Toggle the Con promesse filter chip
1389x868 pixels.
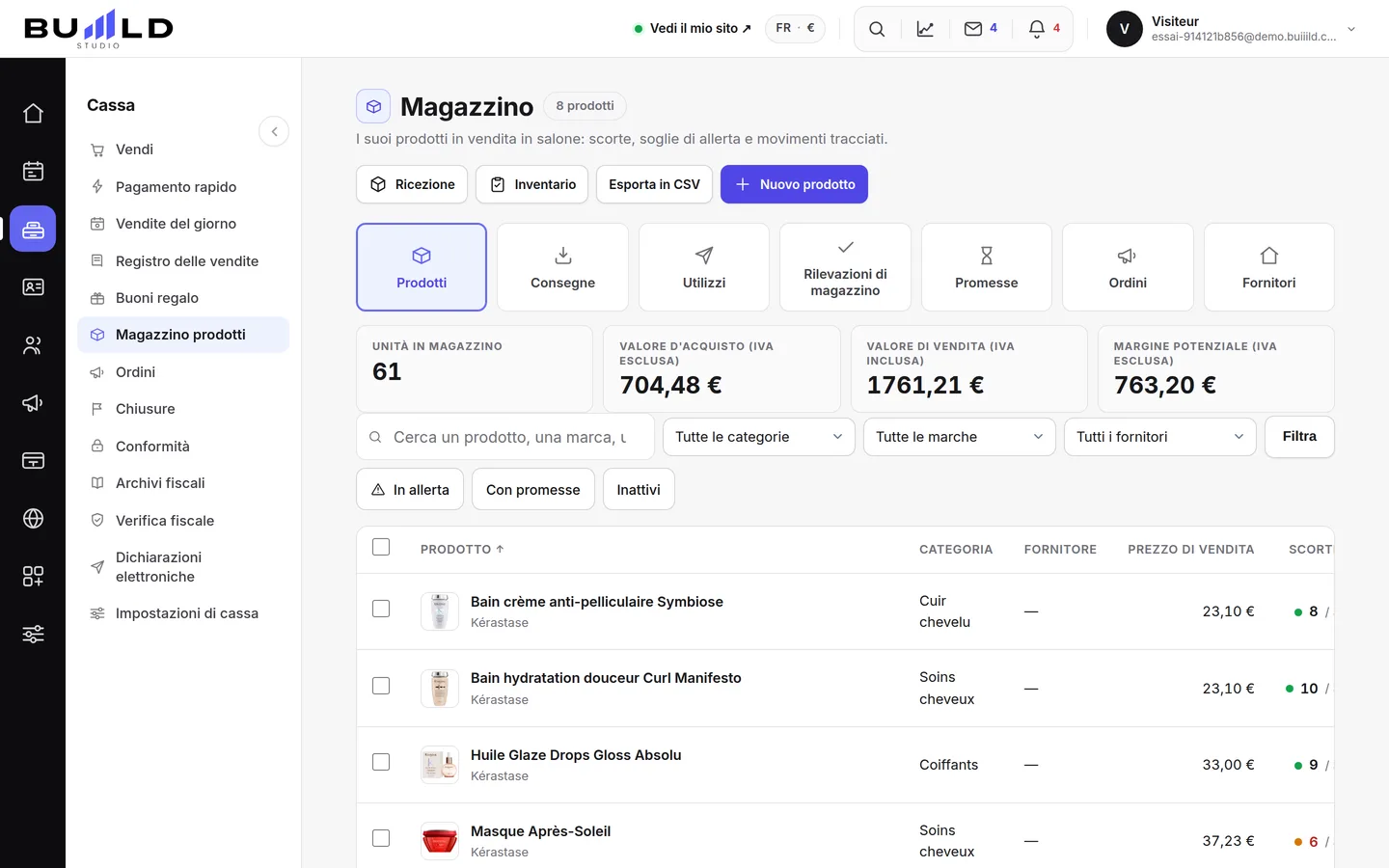pos(533,490)
